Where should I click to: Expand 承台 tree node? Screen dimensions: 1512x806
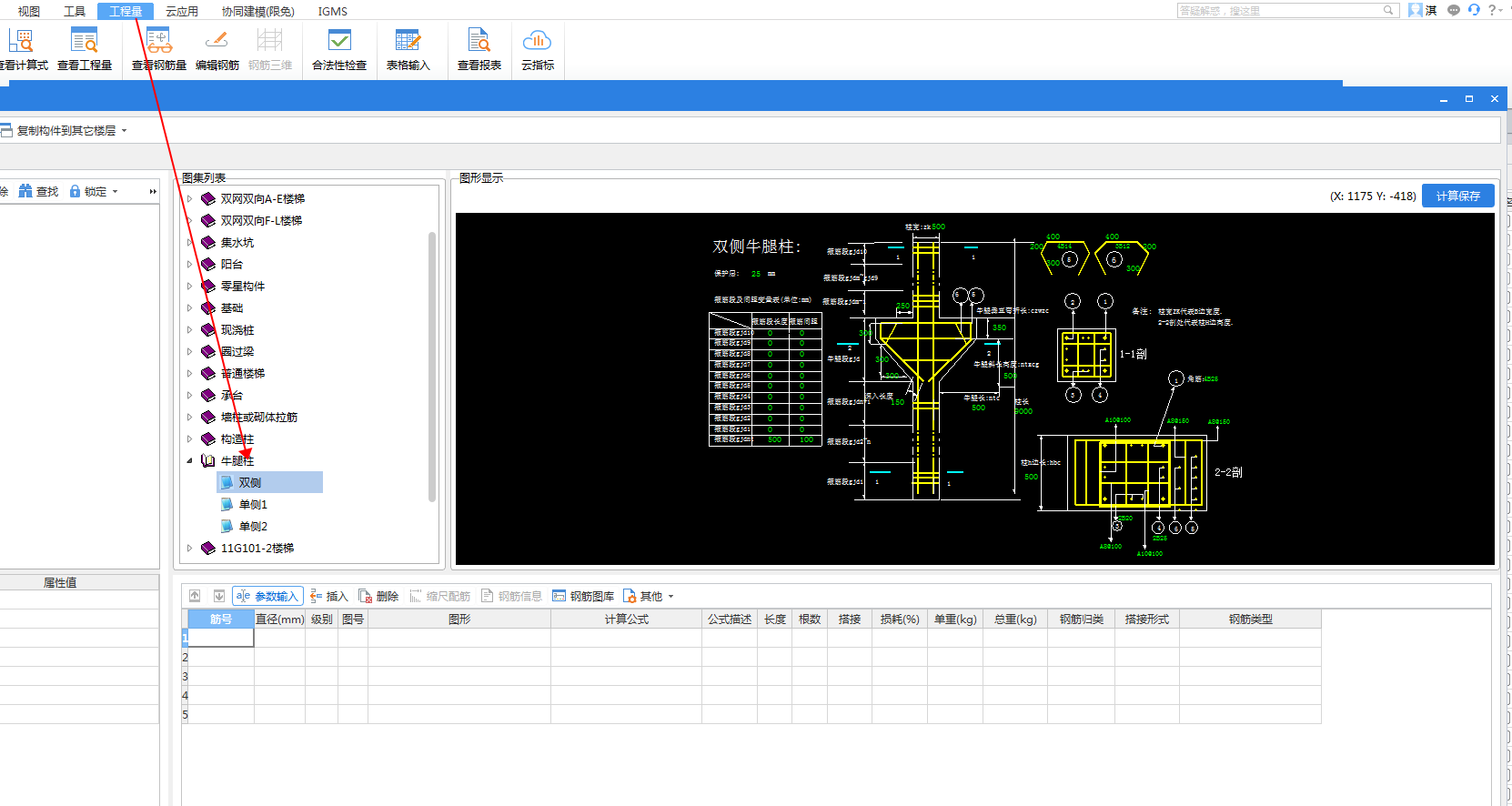coord(189,395)
